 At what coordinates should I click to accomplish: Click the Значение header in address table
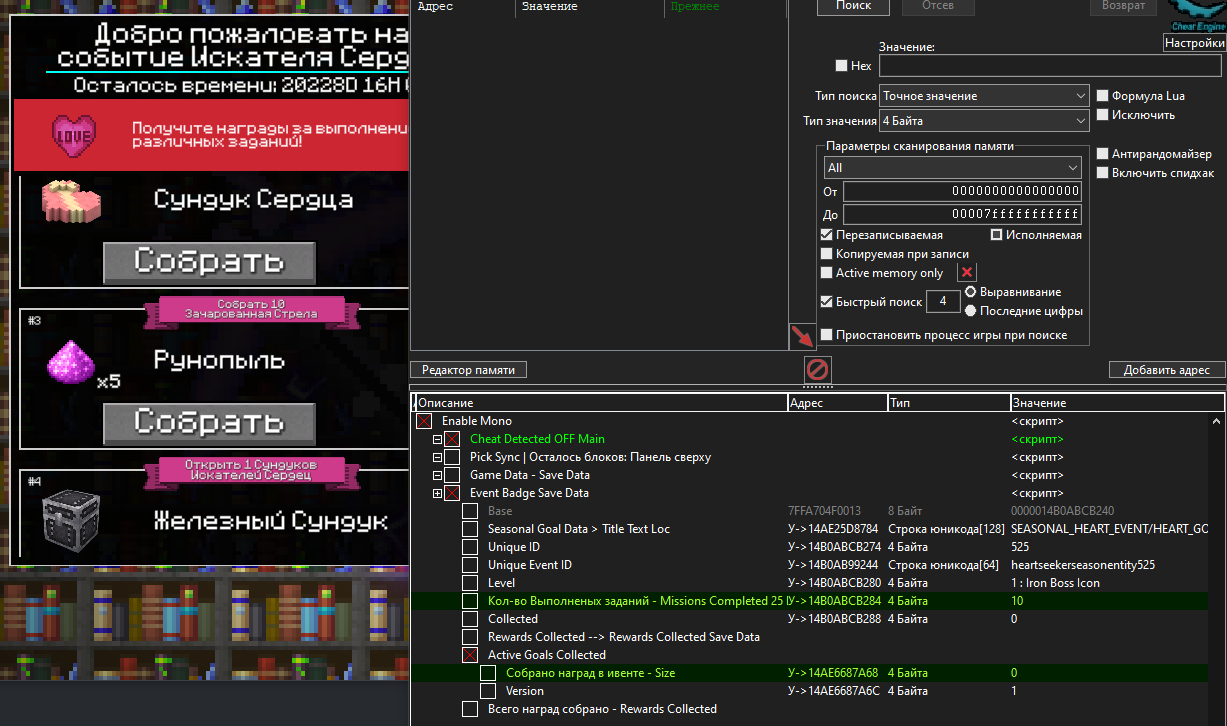point(1118,403)
